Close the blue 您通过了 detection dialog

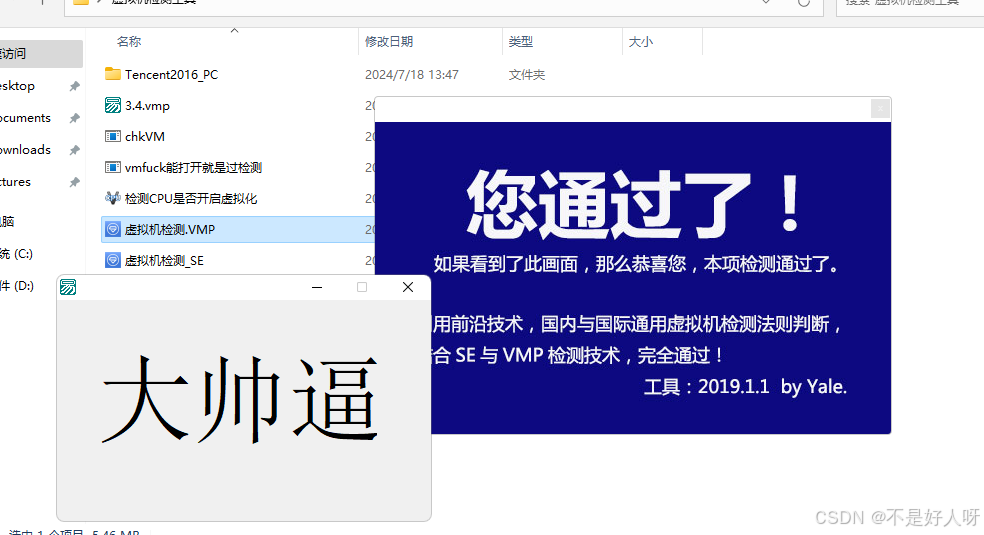pyautogui.click(x=880, y=109)
